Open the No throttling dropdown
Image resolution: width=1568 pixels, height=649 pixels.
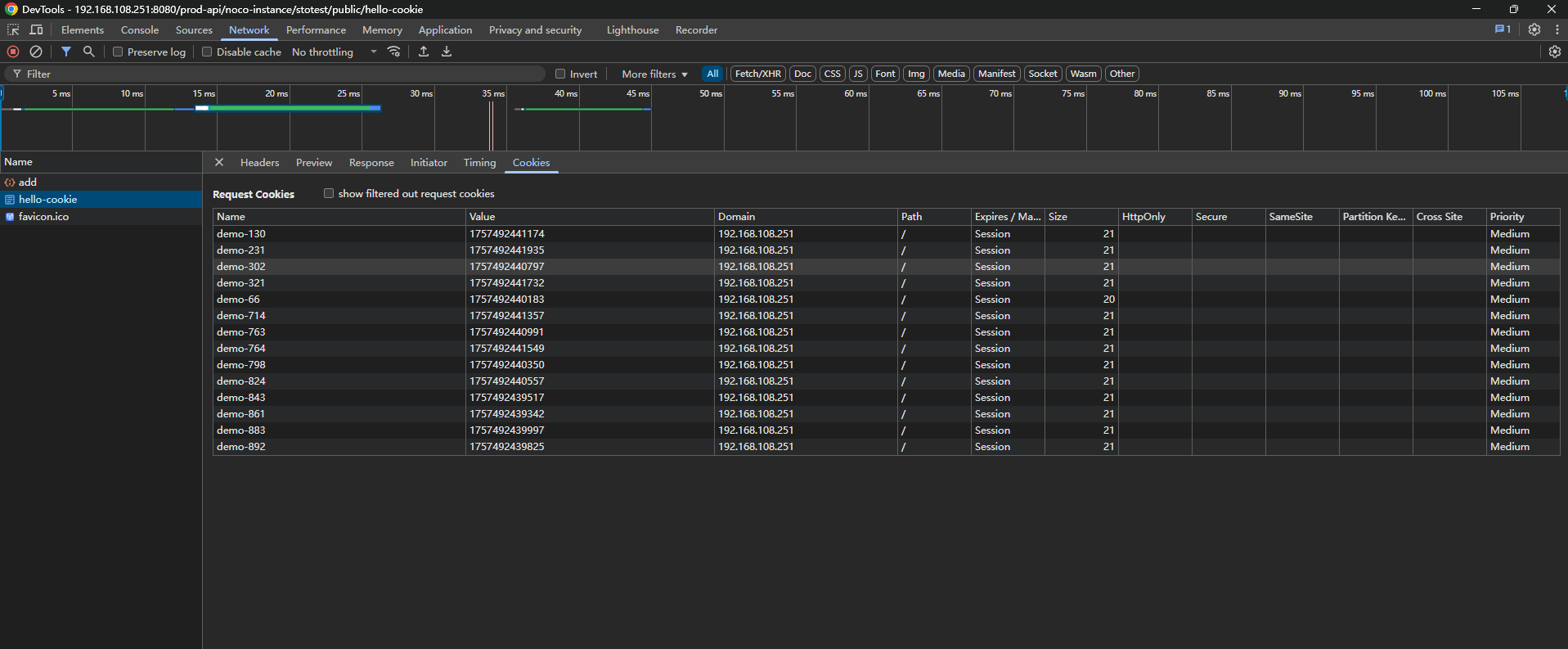(334, 52)
